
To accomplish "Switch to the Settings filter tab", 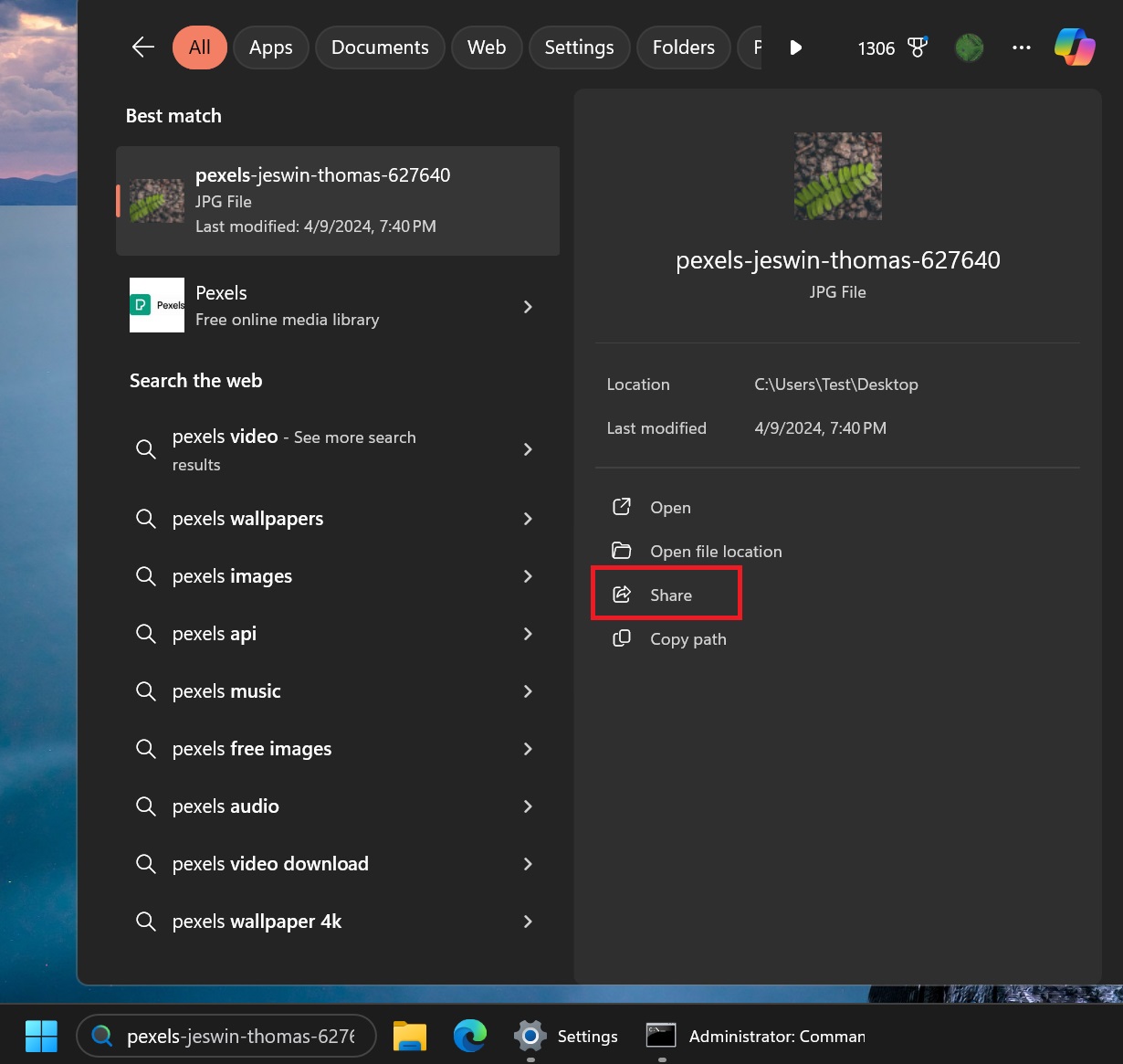I will click(579, 47).
